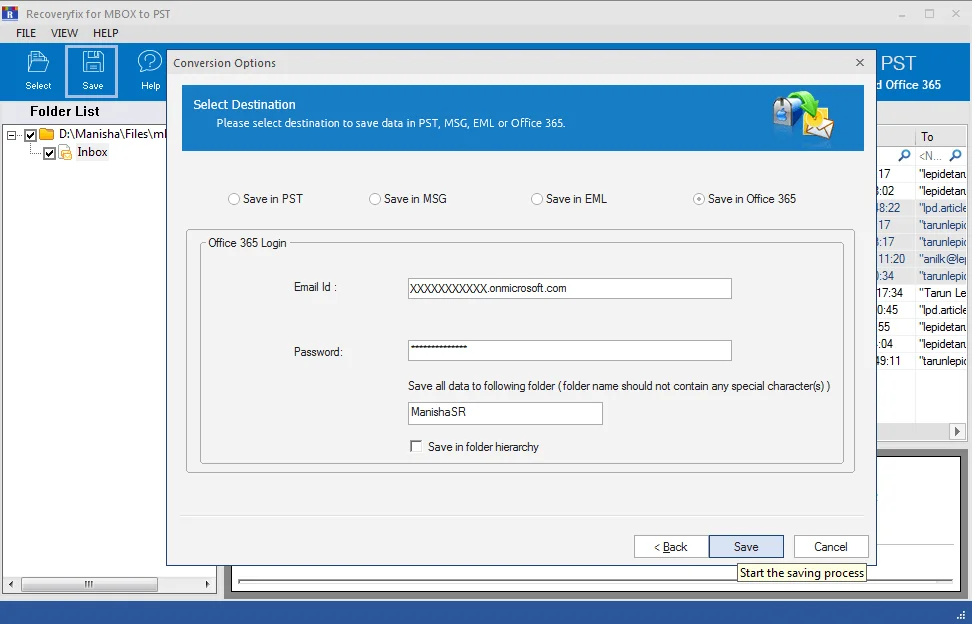Image resolution: width=972 pixels, height=624 pixels.
Task: Click the folder list horizontal scrollbar thumb
Action: 89,584
